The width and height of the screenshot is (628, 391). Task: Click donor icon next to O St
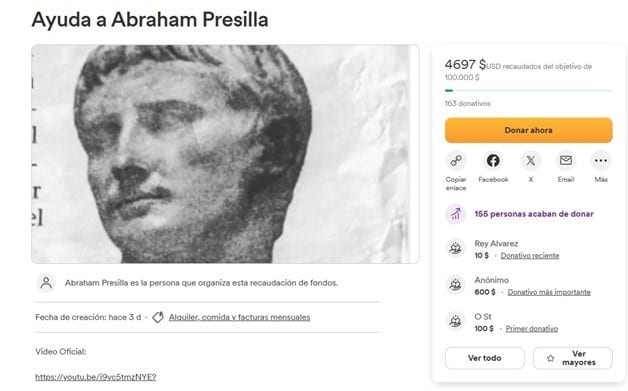(455, 322)
